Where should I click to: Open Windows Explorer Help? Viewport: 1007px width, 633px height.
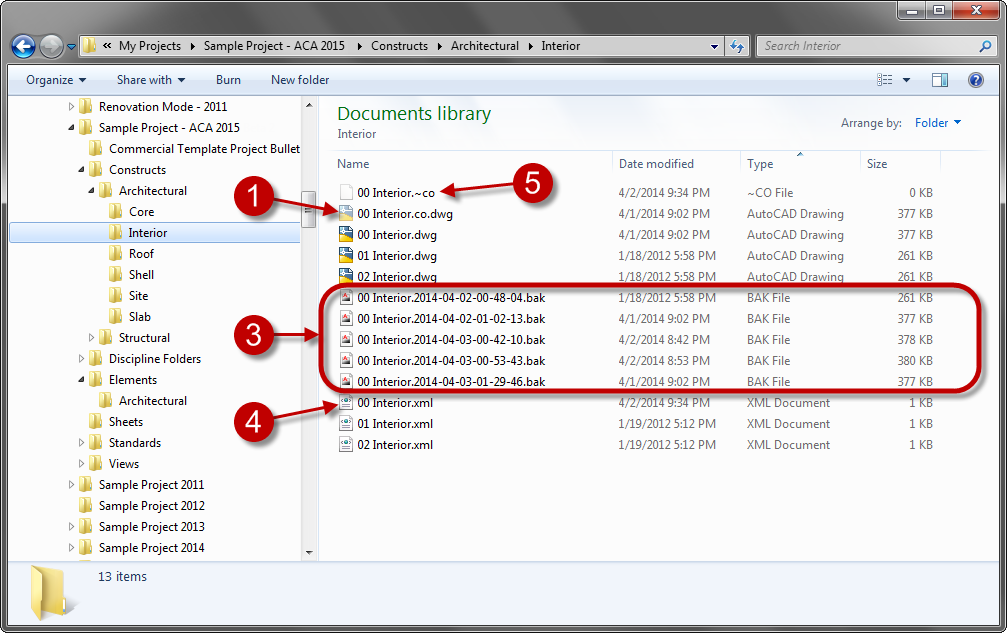tap(976, 80)
